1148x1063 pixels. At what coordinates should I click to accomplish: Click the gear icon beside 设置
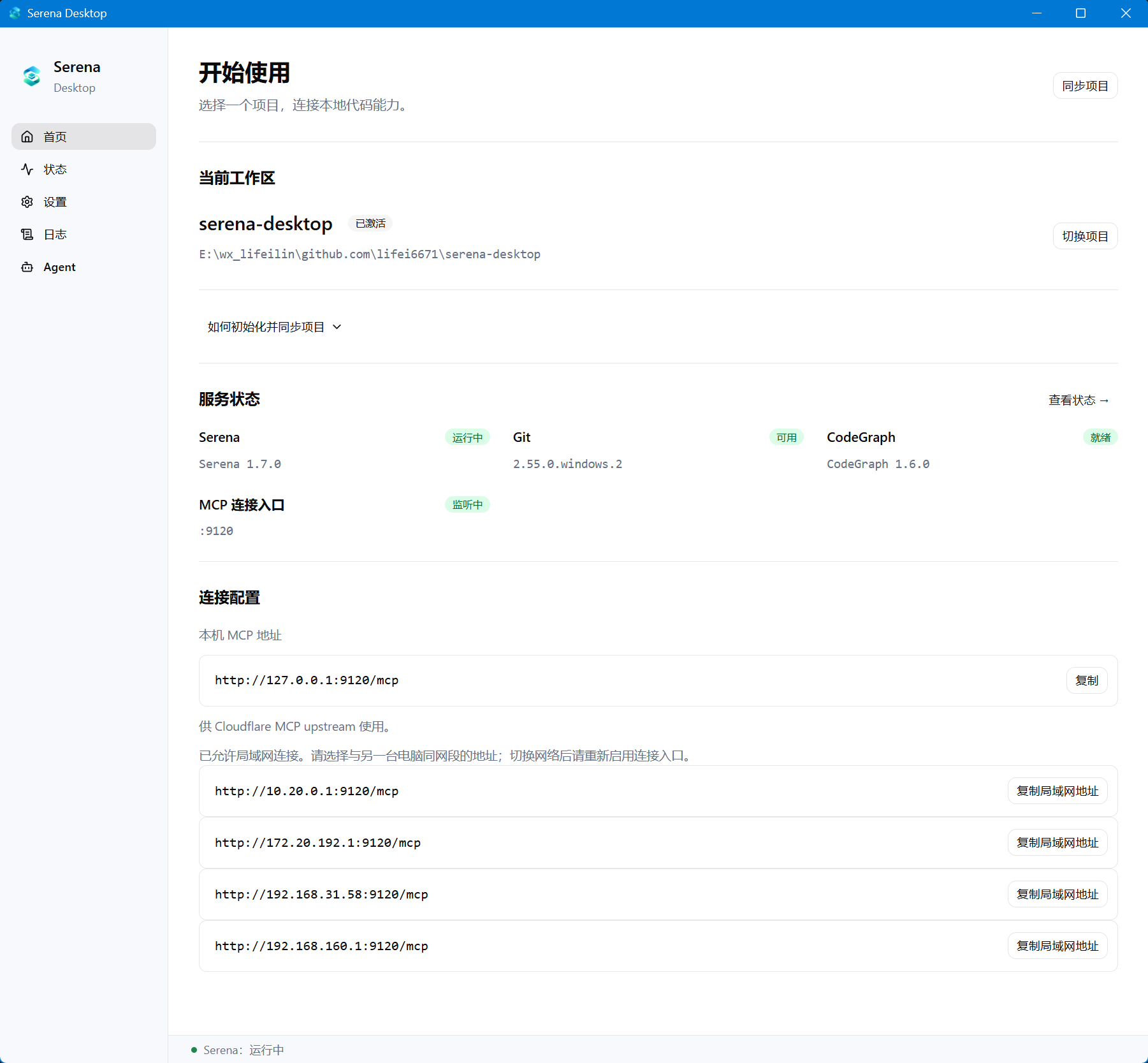(27, 202)
